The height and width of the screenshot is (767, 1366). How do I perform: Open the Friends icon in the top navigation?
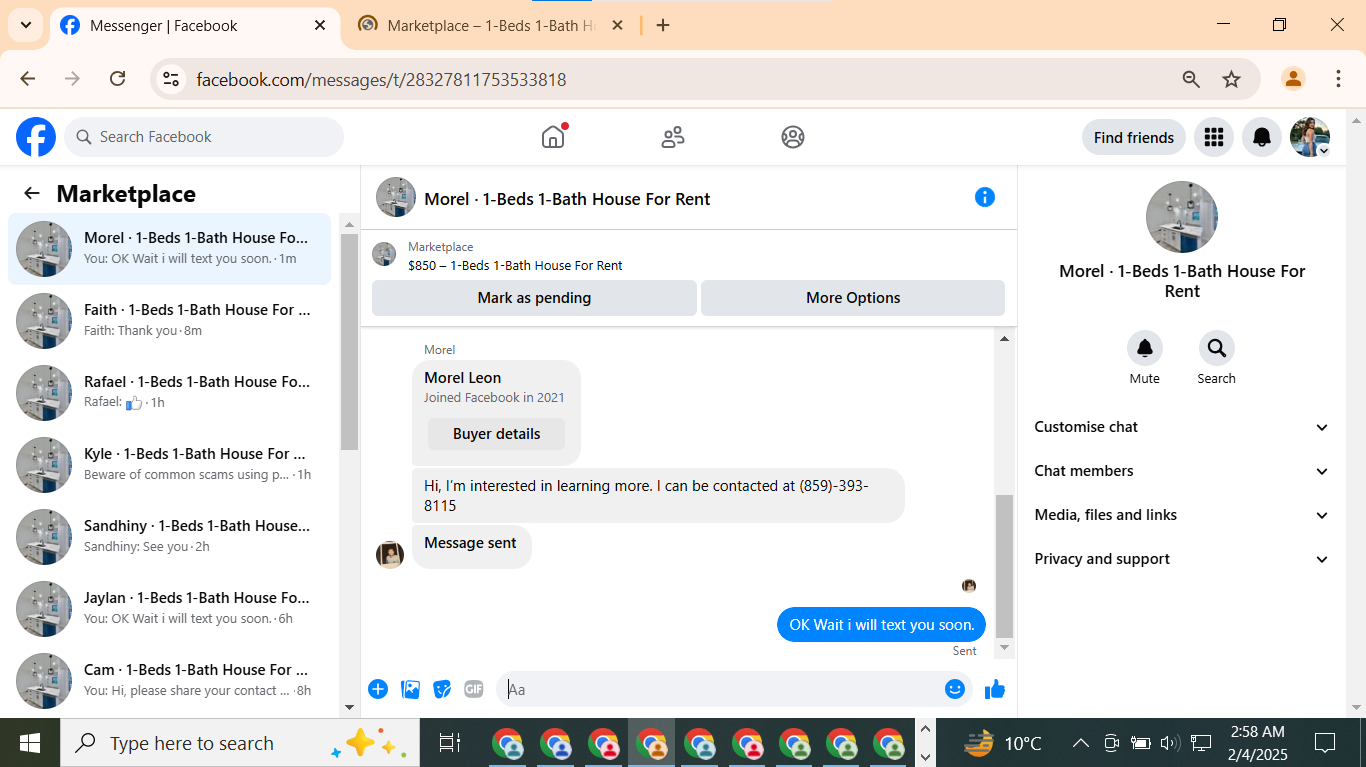[673, 137]
